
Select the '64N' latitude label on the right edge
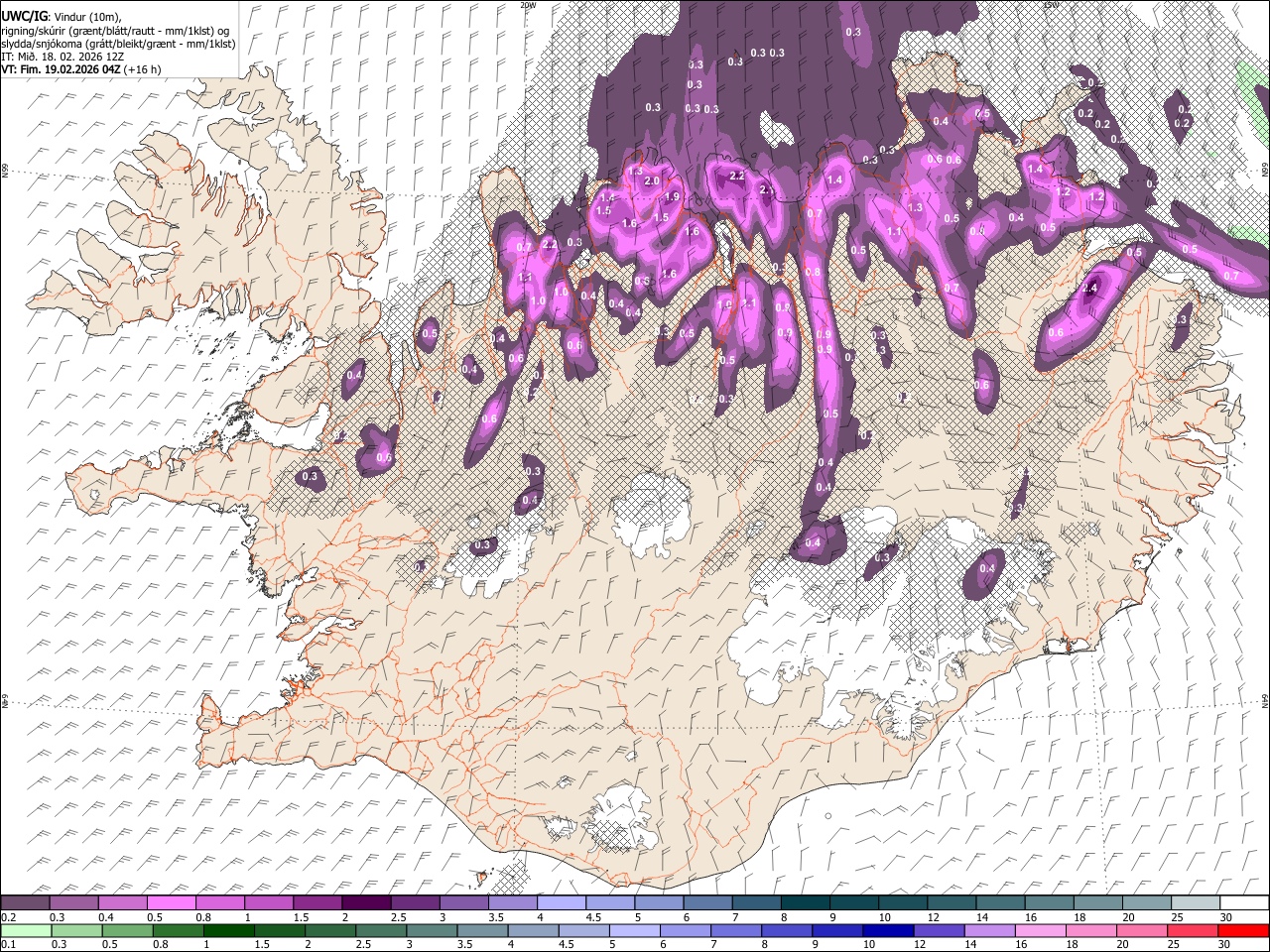[x=1265, y=700]
